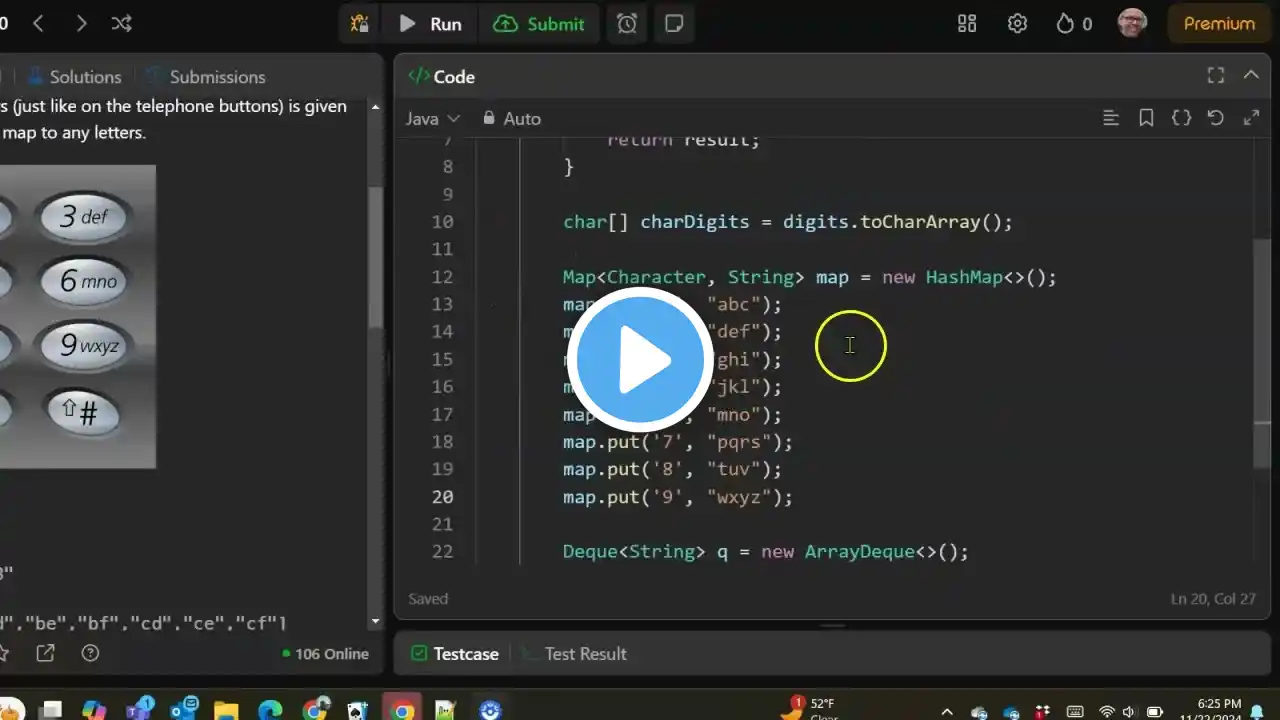Viewport: 1280px width, 720px height.
Task: Enter fullscreen for the Code panel
Action: click(x=1216, y=75)
